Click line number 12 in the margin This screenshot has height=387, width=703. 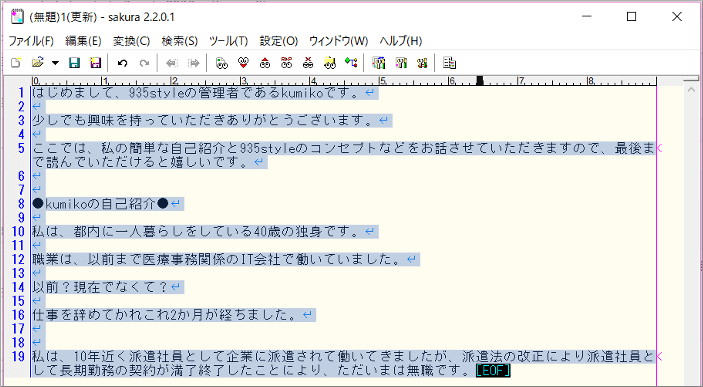coord(18,259)
